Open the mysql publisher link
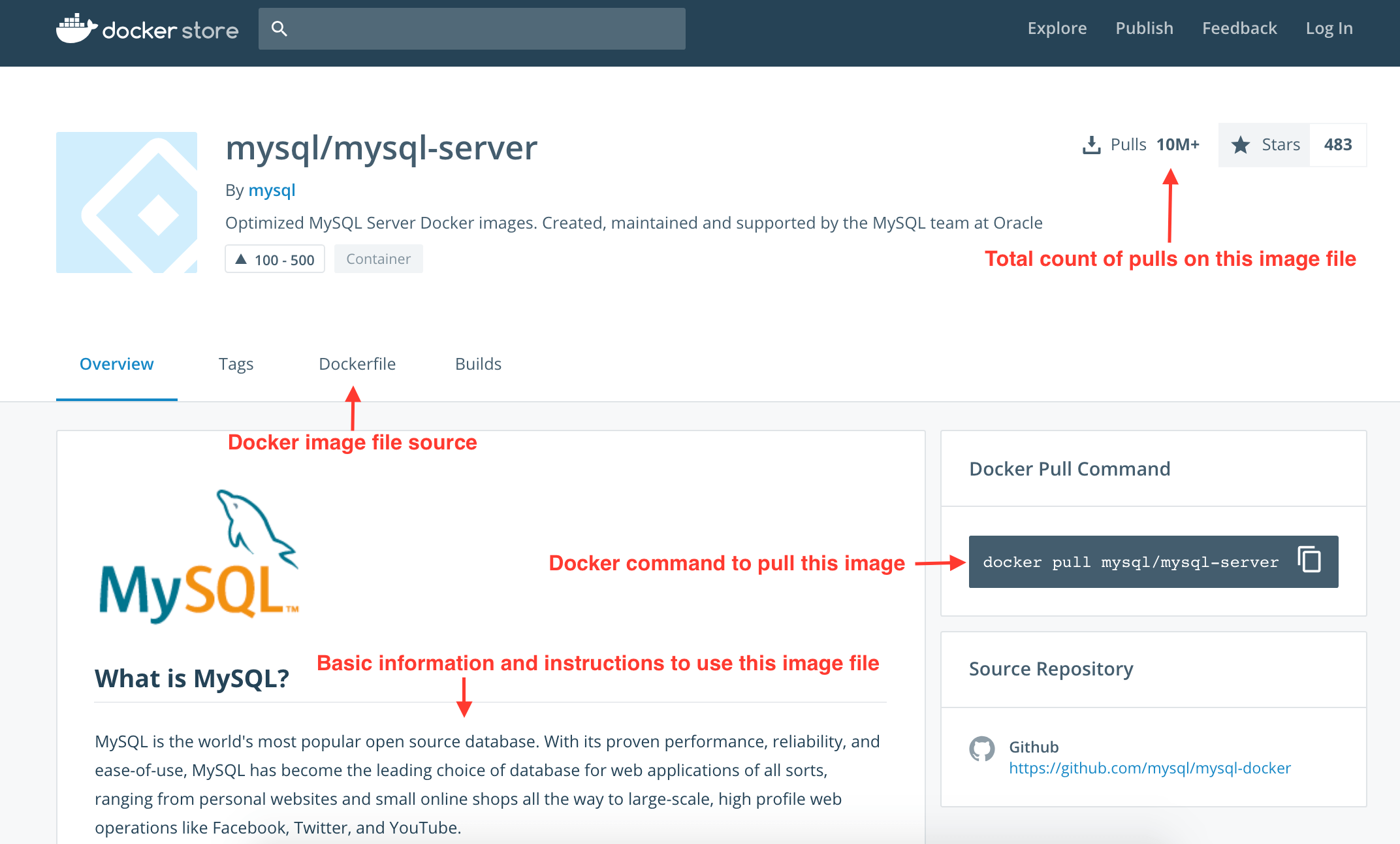This screenshot has width=1400, height=844. point(272,190)
